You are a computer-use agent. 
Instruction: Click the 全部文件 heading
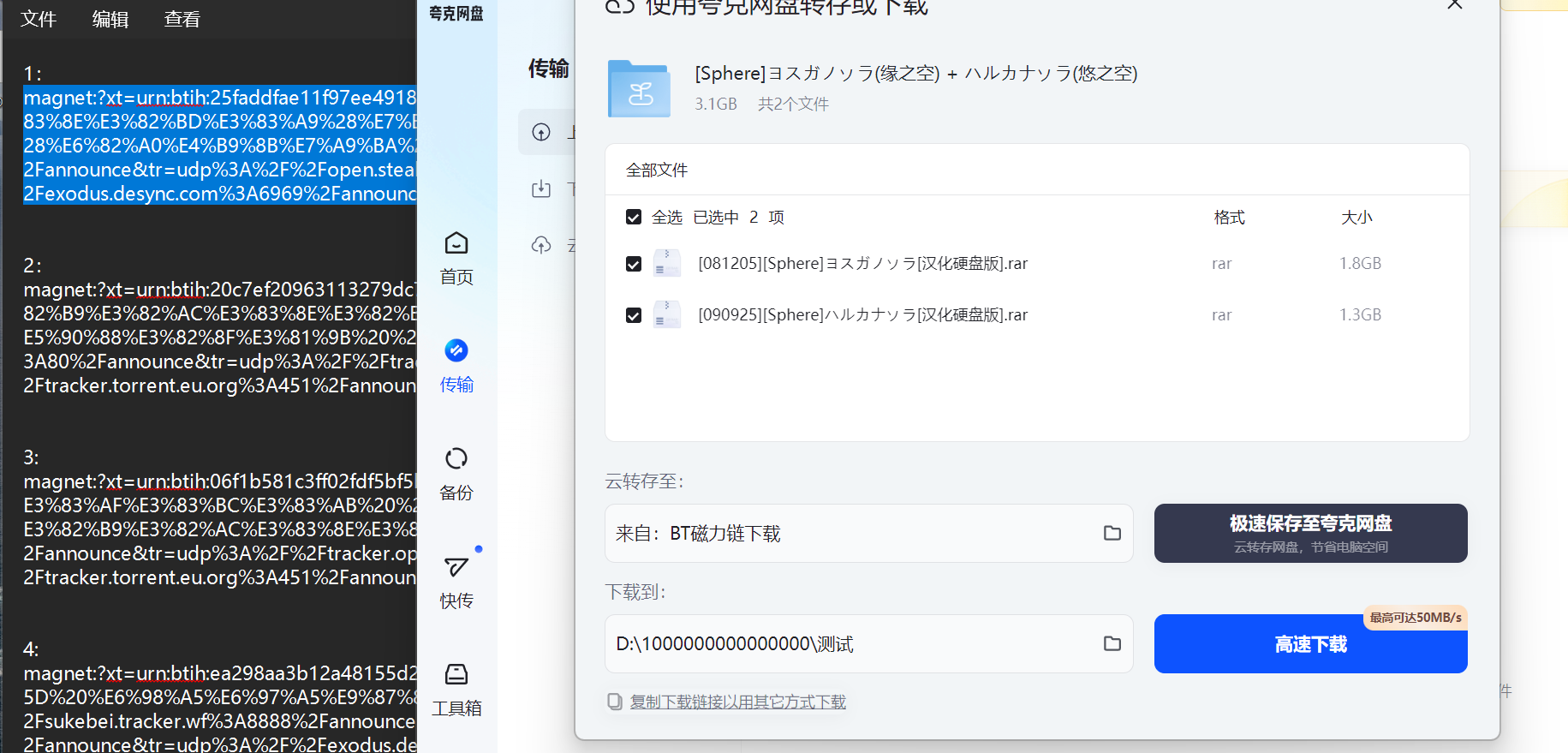(657, 170)
